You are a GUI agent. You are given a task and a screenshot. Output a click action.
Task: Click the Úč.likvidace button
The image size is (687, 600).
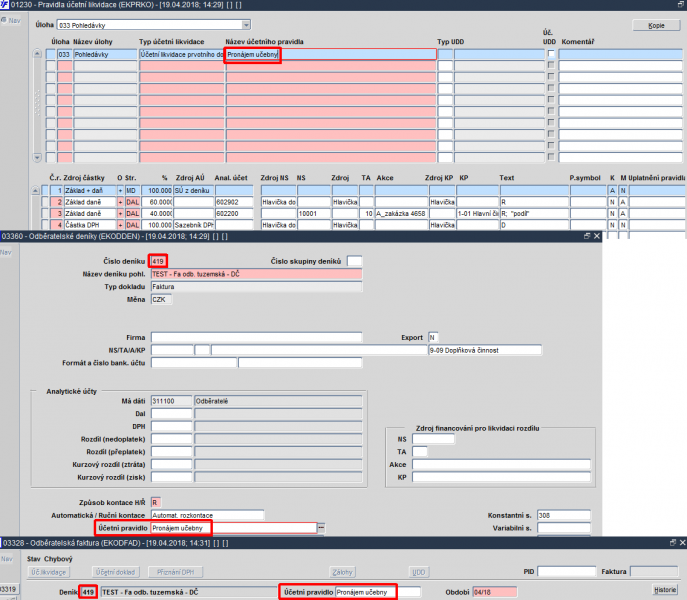(49, 572)
